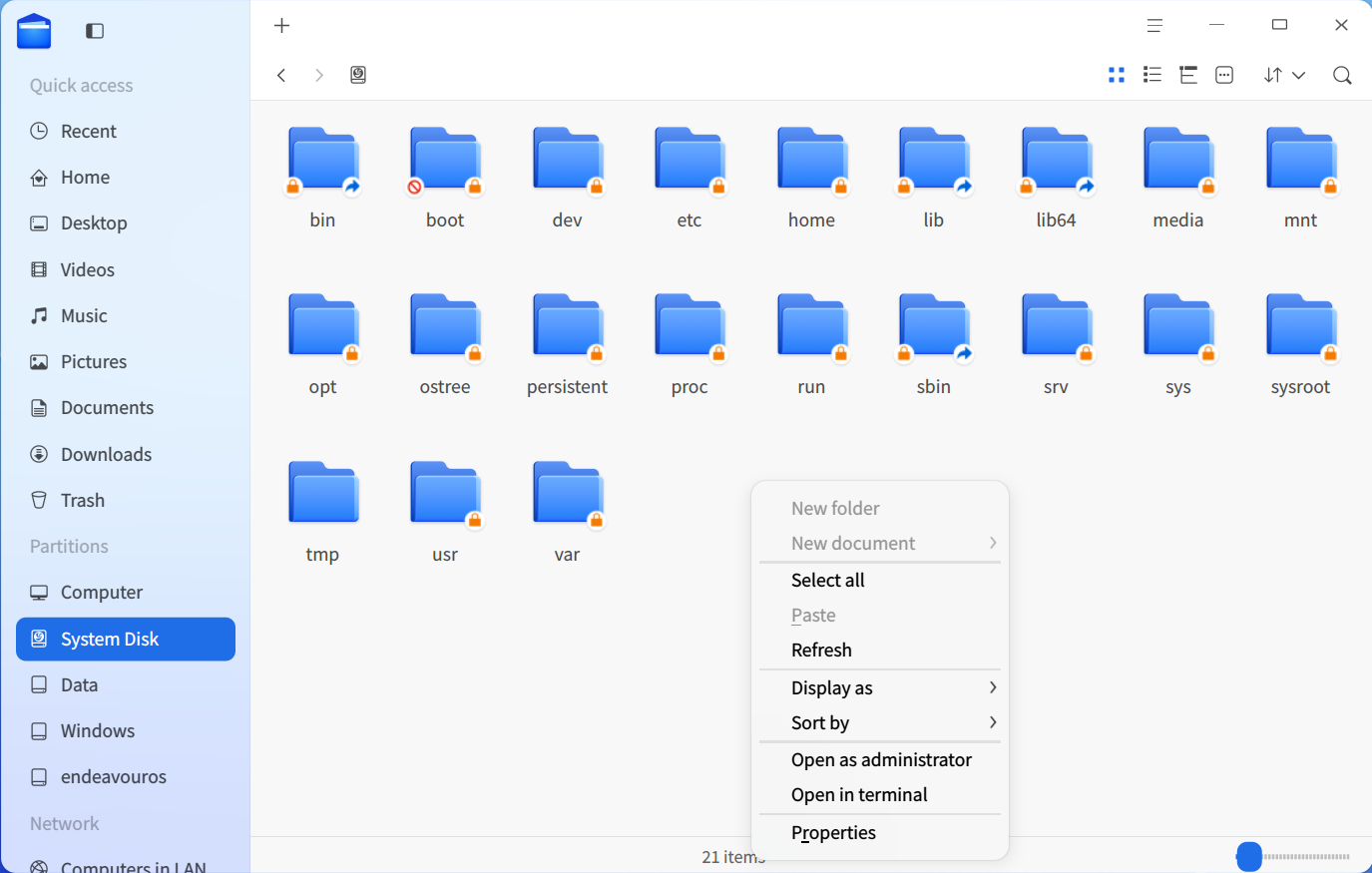Select Computer under Partitions
The height and width of the screenshot is (873, 1372).
pyautogui.click(x=126, y=593)
